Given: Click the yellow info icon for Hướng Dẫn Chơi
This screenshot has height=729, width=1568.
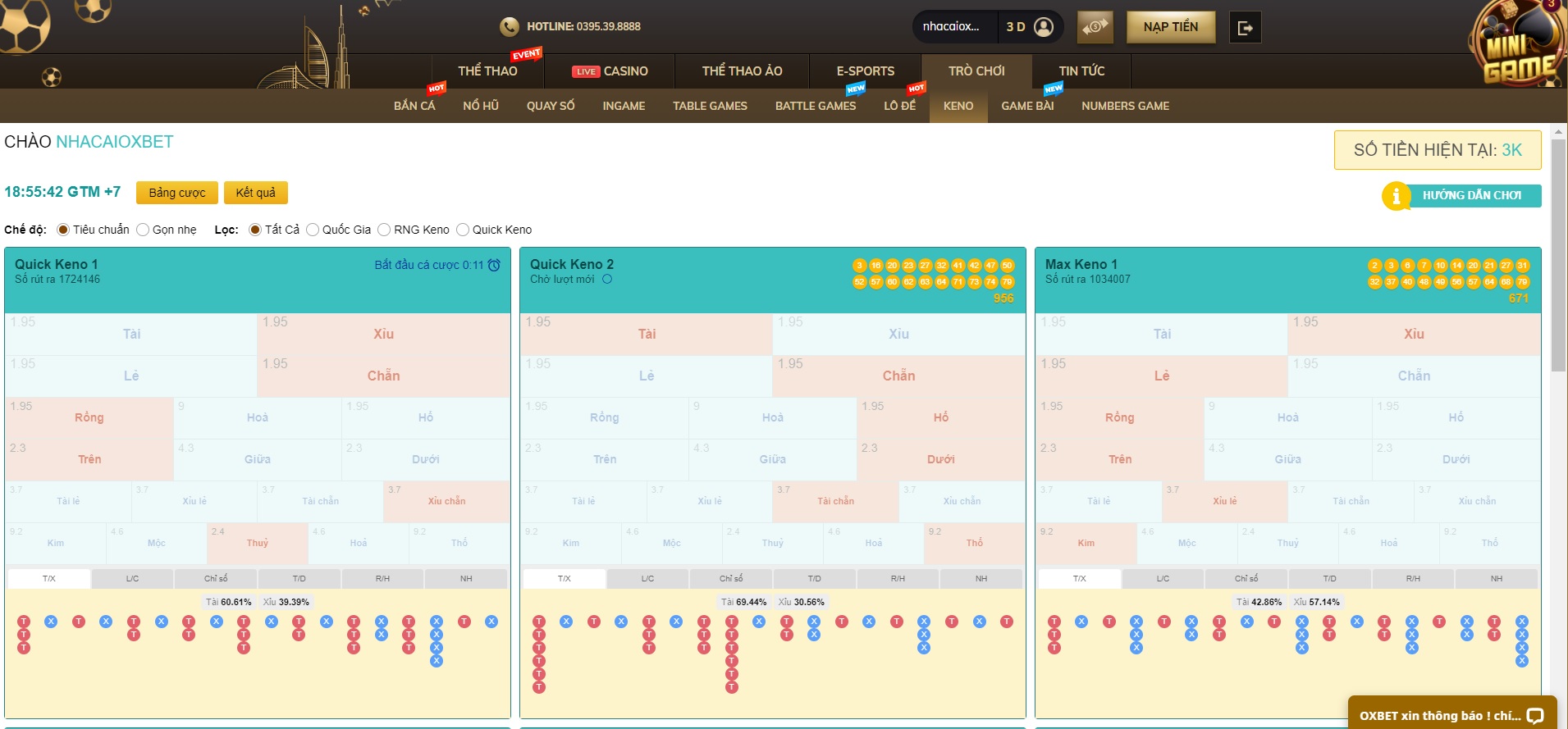Looking at the screenshot, I should [1395, 196].
